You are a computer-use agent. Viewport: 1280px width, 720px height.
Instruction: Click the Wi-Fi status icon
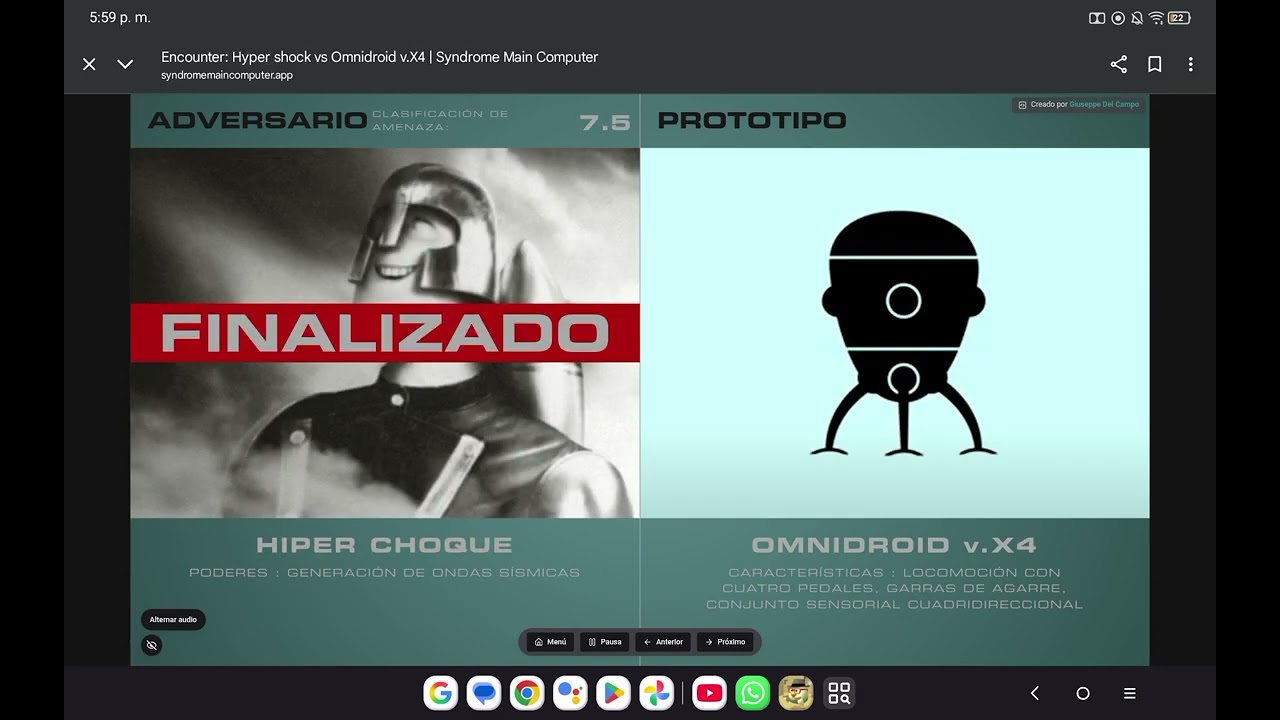pyautogui.click(x=1157, y=18)
